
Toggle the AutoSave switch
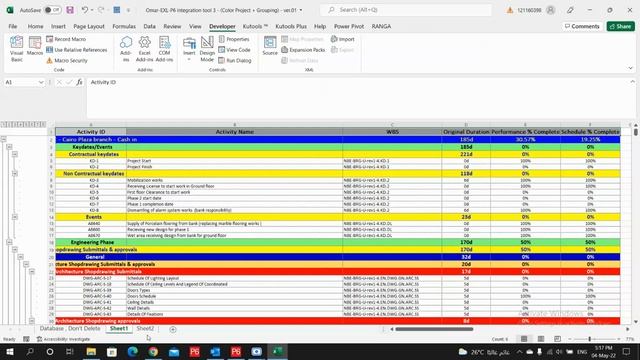[52, 10]
